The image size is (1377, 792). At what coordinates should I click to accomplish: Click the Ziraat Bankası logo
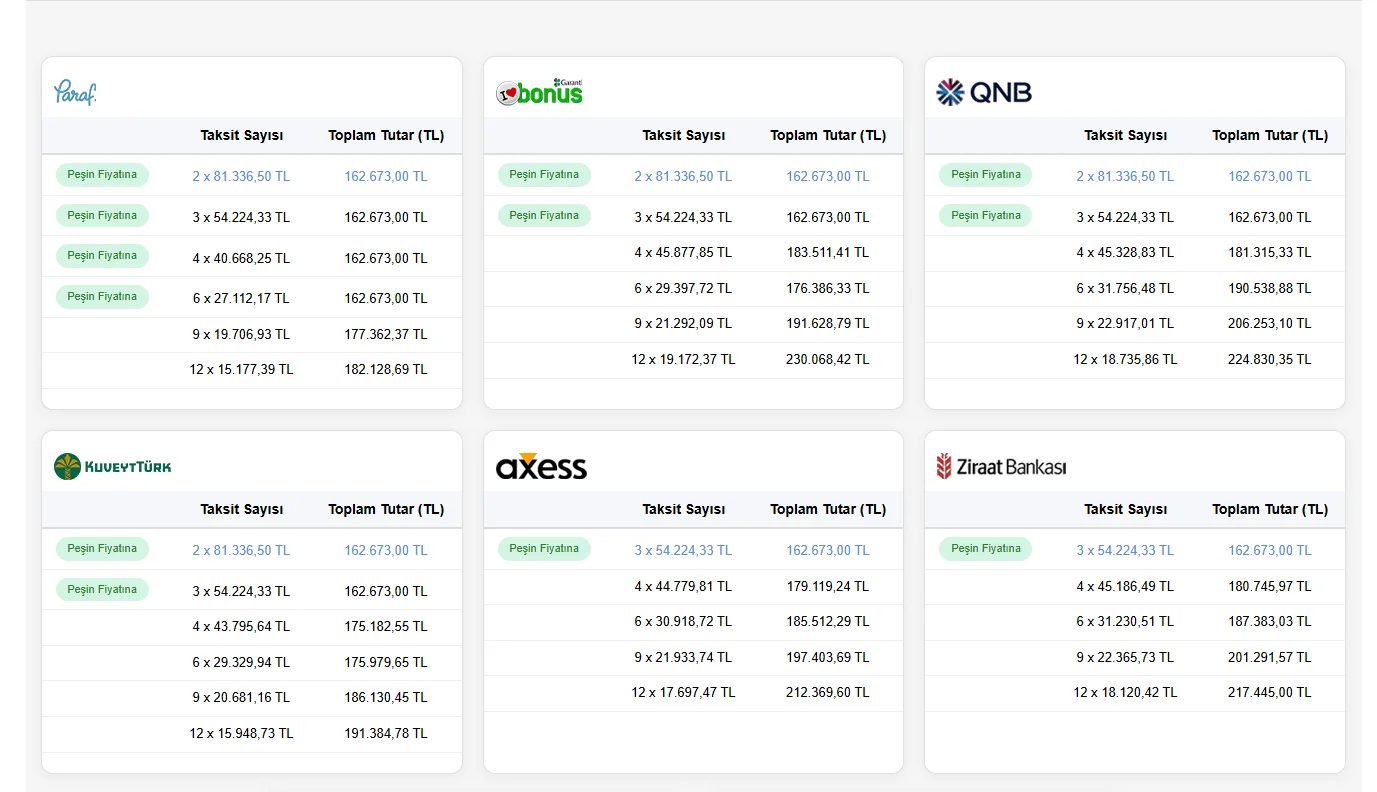tap(1001, 466)
